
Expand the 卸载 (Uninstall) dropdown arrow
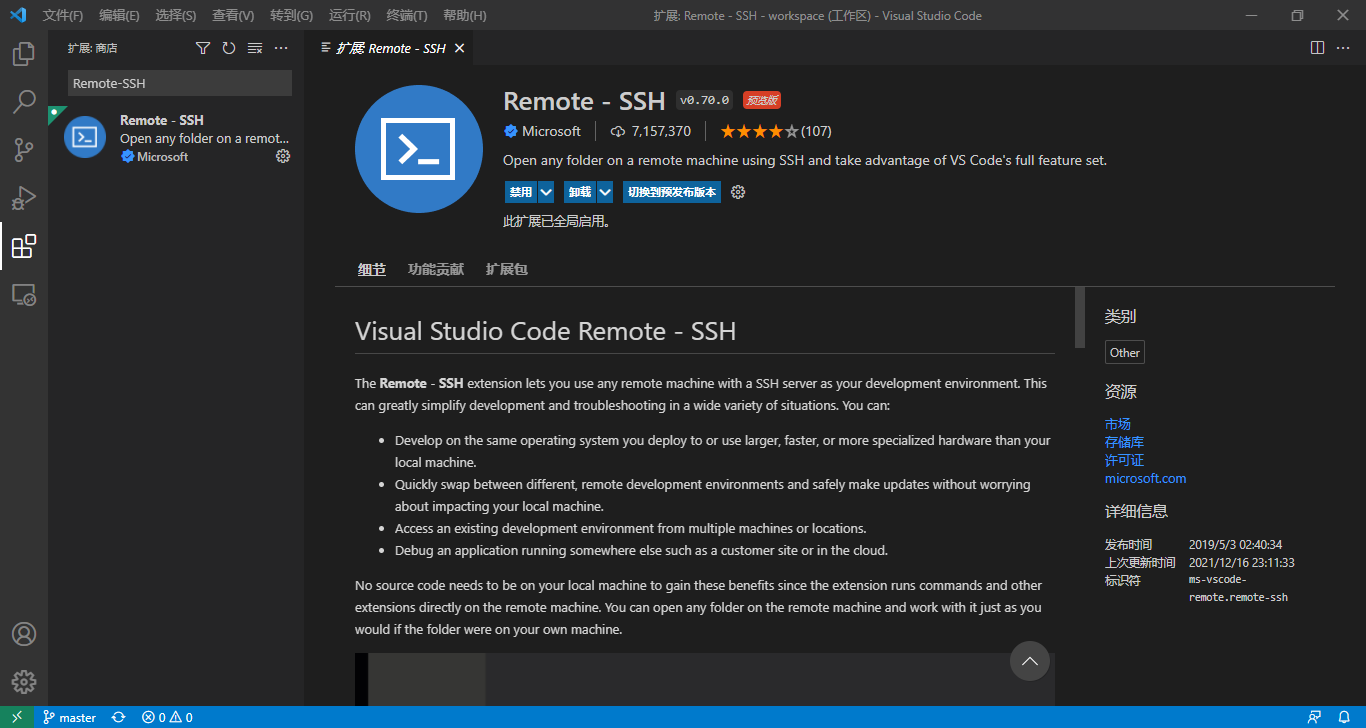(605, 192)
